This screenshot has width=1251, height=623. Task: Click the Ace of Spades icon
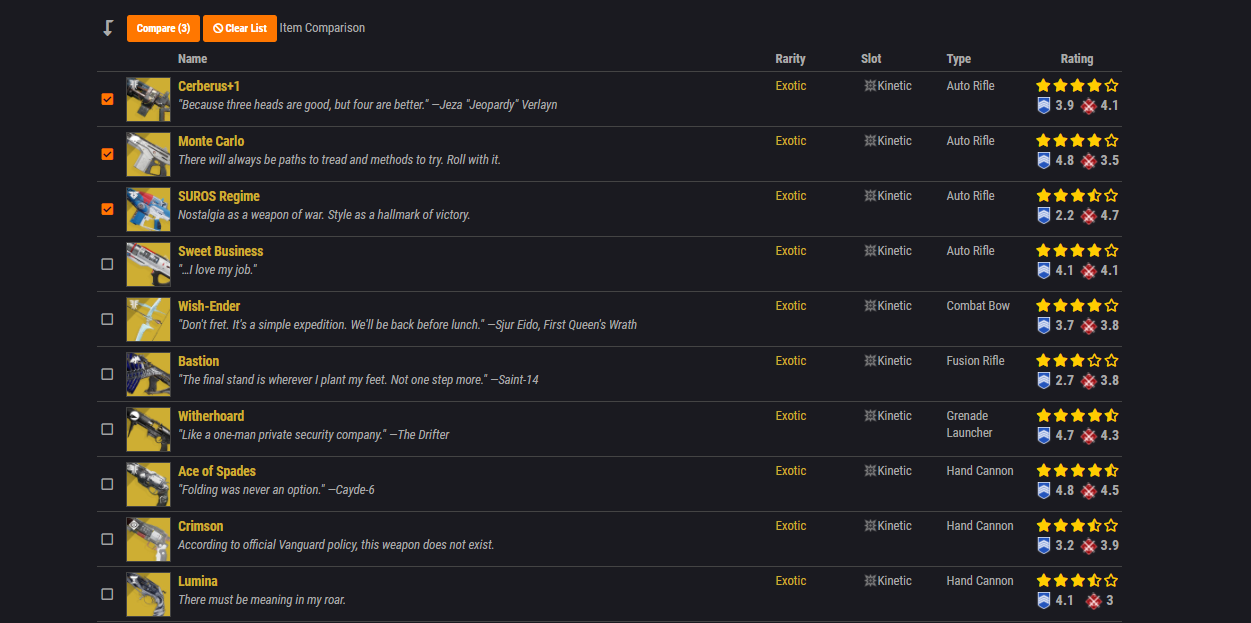(x=148, y=484)
